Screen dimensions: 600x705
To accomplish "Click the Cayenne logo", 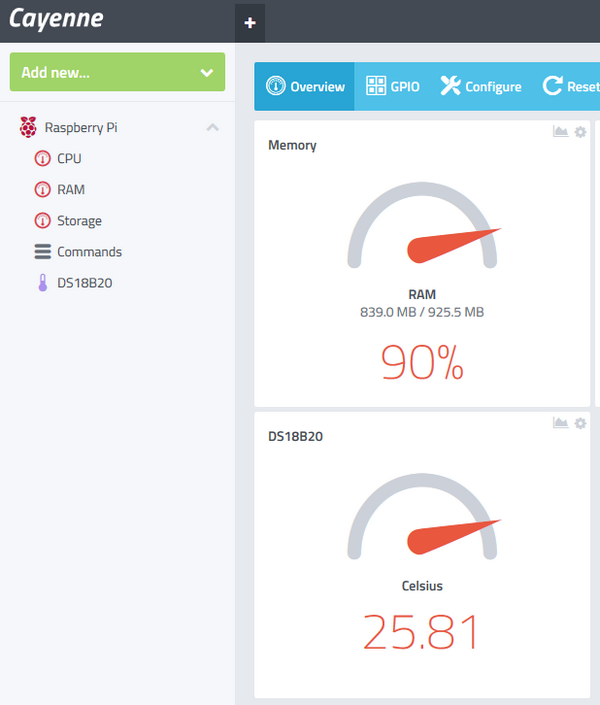I will coord(56,19).
